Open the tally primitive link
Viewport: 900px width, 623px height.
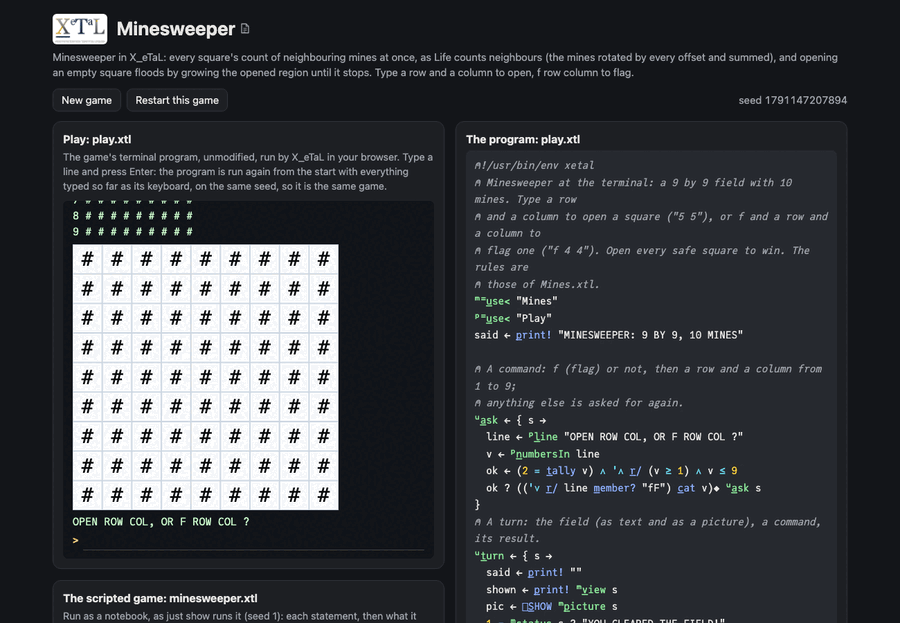tap(561, 471)
